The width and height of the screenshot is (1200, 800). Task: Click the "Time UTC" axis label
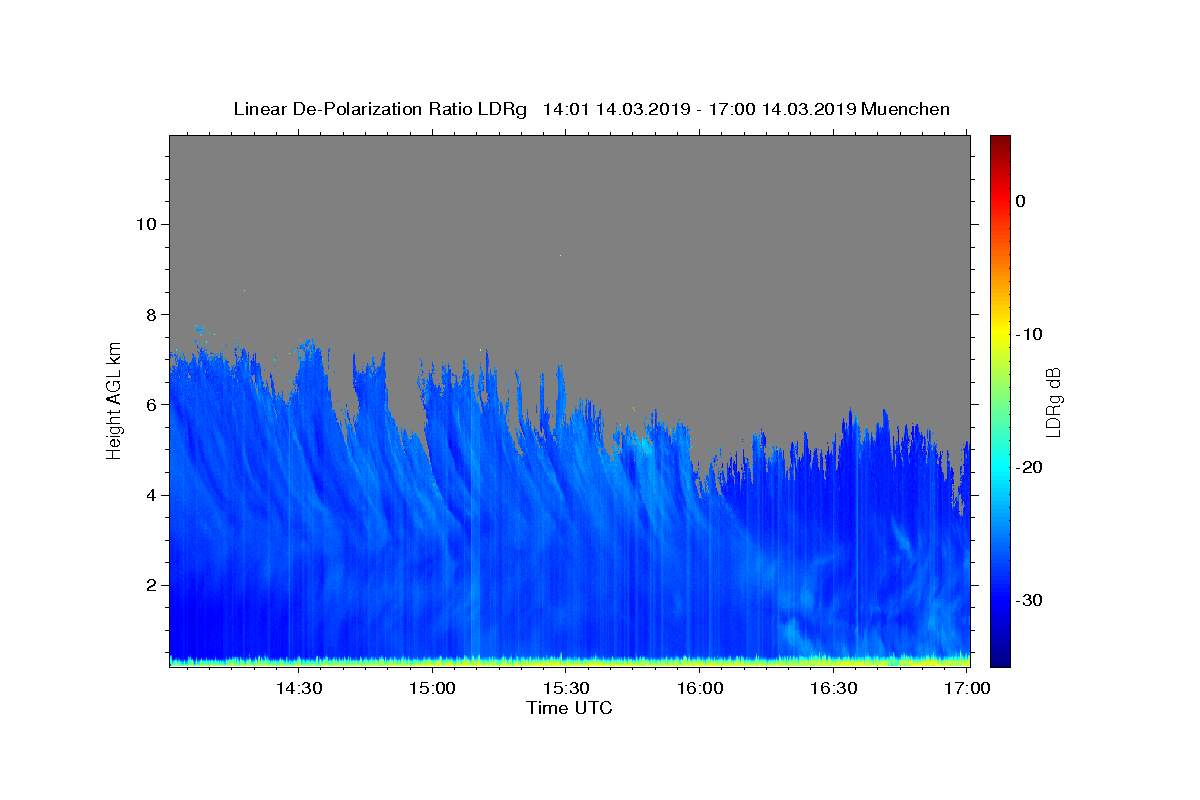pyautogui.click(x=569, y=708)
